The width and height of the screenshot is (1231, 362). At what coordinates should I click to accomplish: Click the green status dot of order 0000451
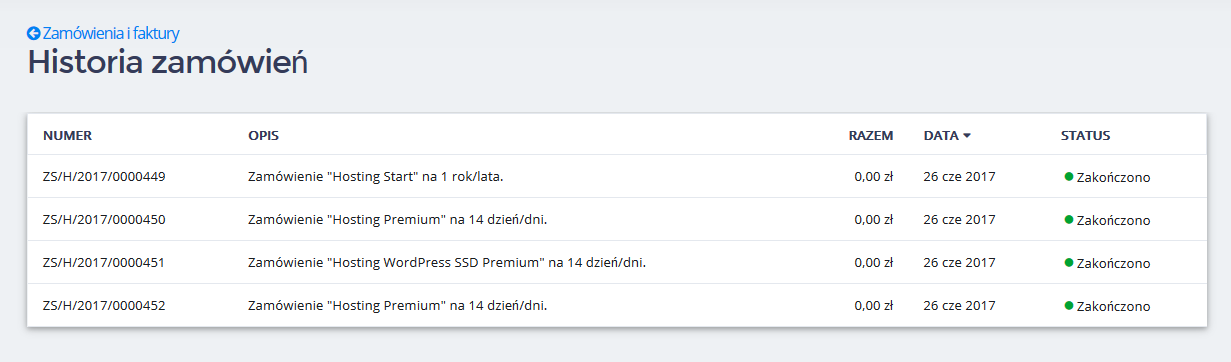(1069, 262)
